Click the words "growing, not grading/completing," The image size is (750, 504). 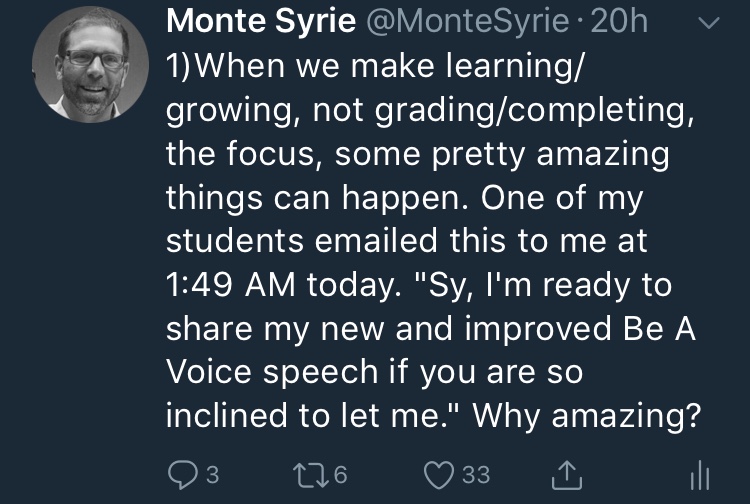point(430,112)
